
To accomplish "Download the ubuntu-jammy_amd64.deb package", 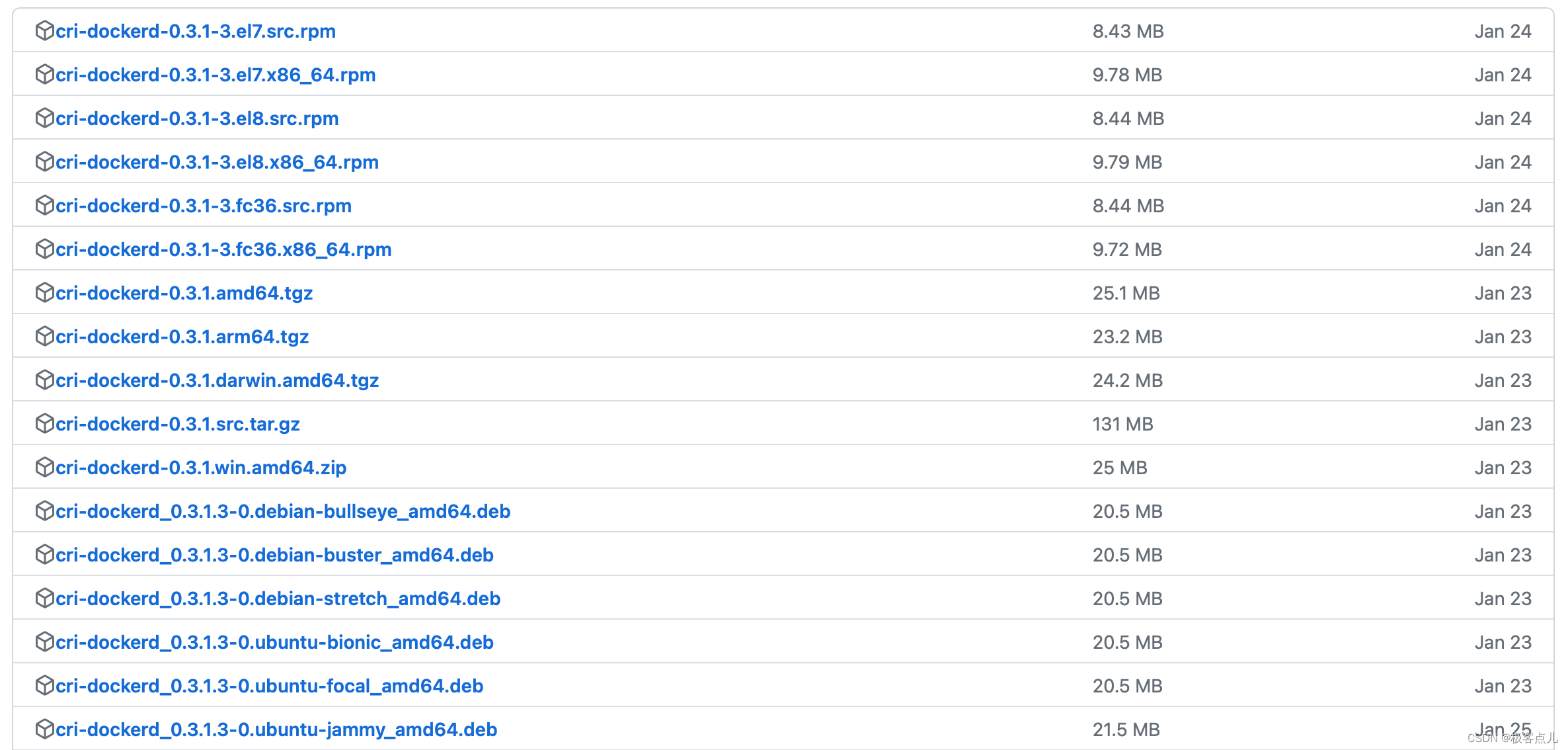I will pos(276,729).
